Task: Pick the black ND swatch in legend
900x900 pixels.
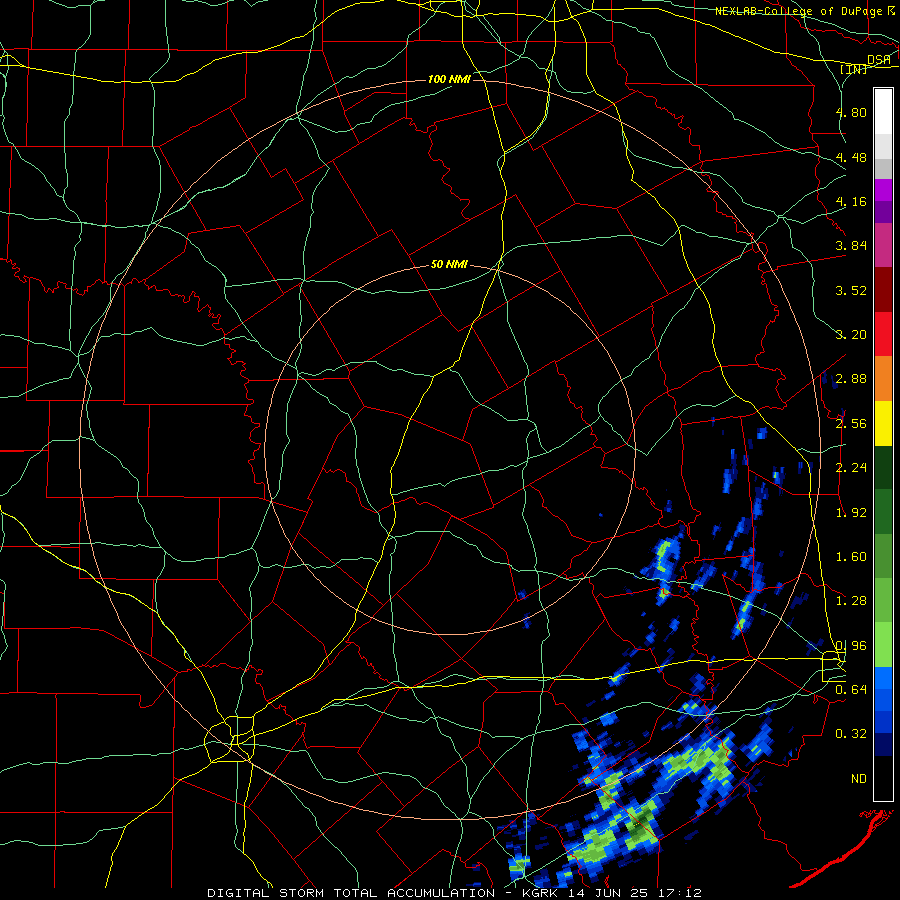Action: [x=883, y=778]
